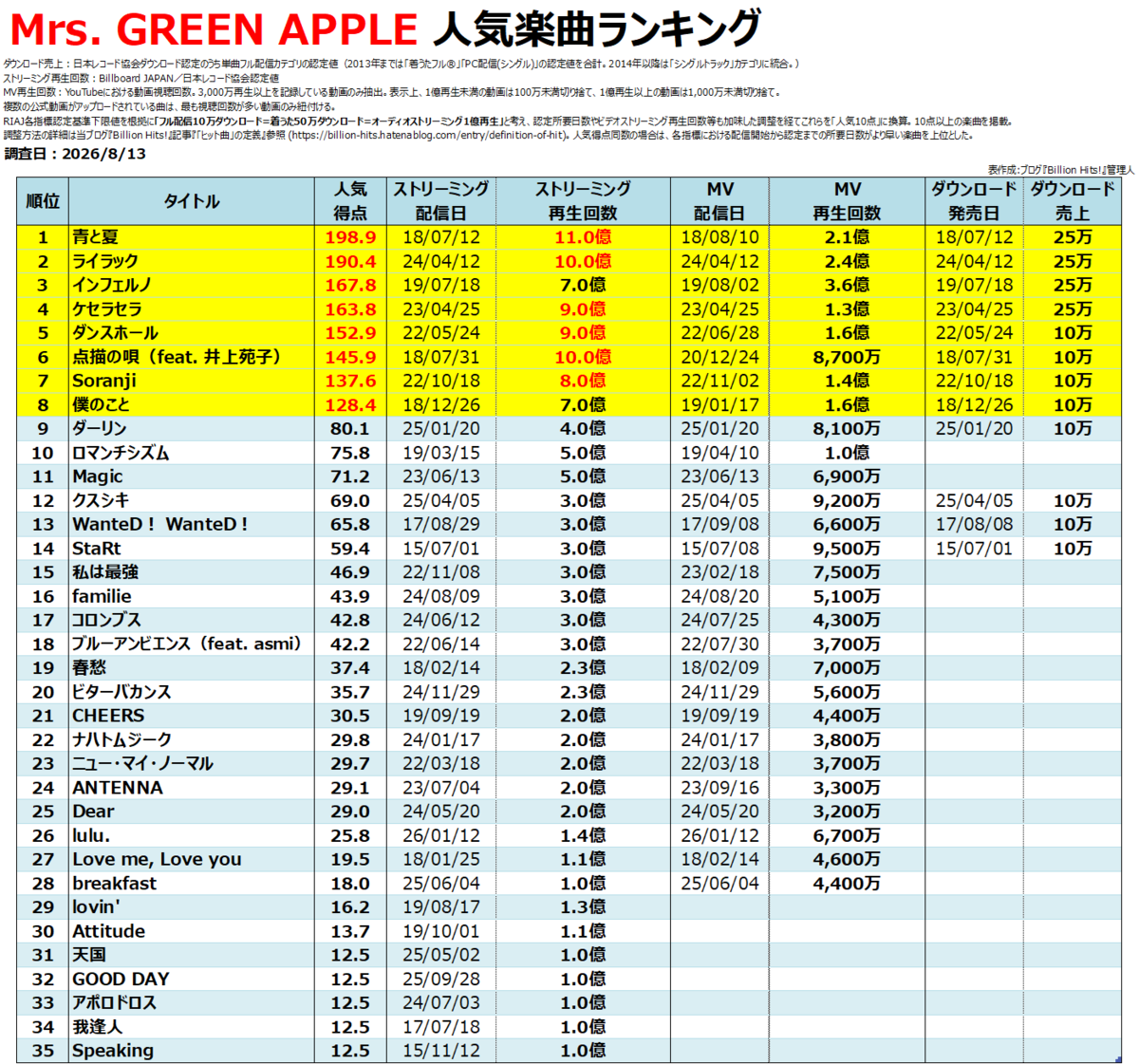Image resolution: width=1139 pixels, height=1064 pixels.
Task: Click the MV date '20/12/24'
Action: [x=719, y=357]
